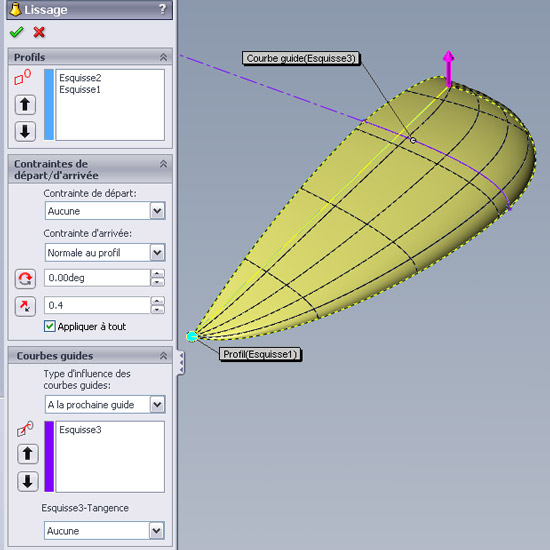
Task: Open help via the question mark icon
Action: (162, 9)
